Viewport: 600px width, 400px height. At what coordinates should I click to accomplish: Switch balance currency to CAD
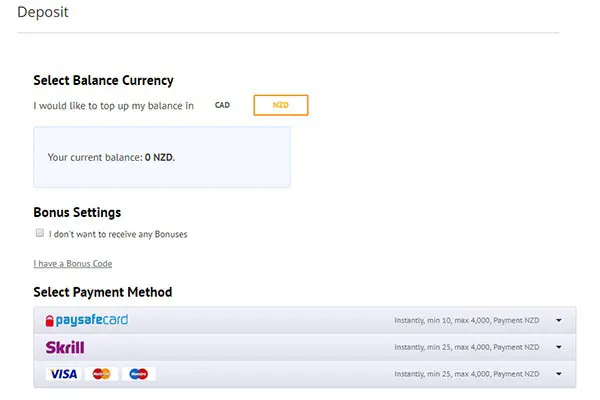coord(222,105)
